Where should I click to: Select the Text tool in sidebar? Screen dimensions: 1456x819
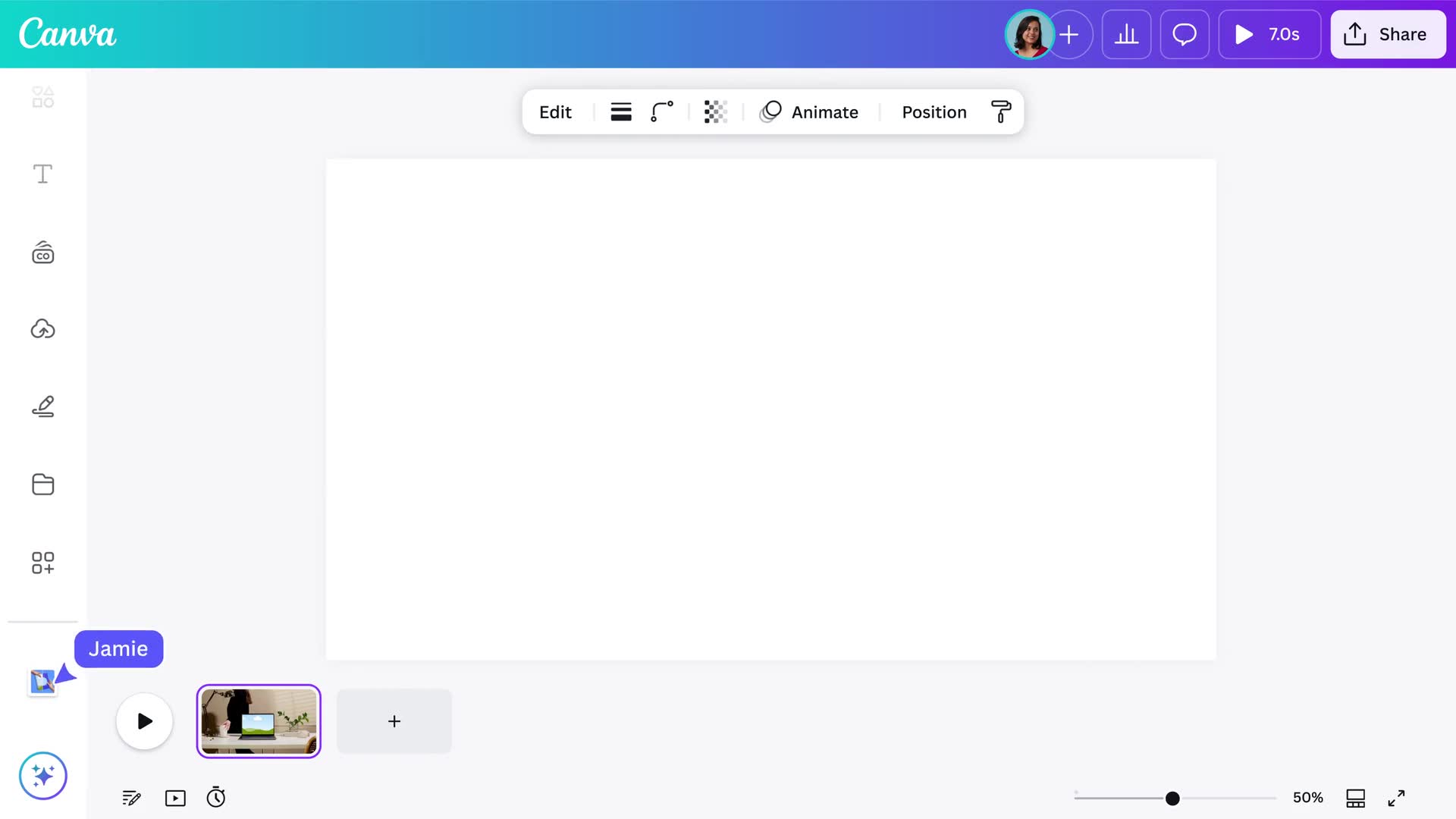click(43, 174)
